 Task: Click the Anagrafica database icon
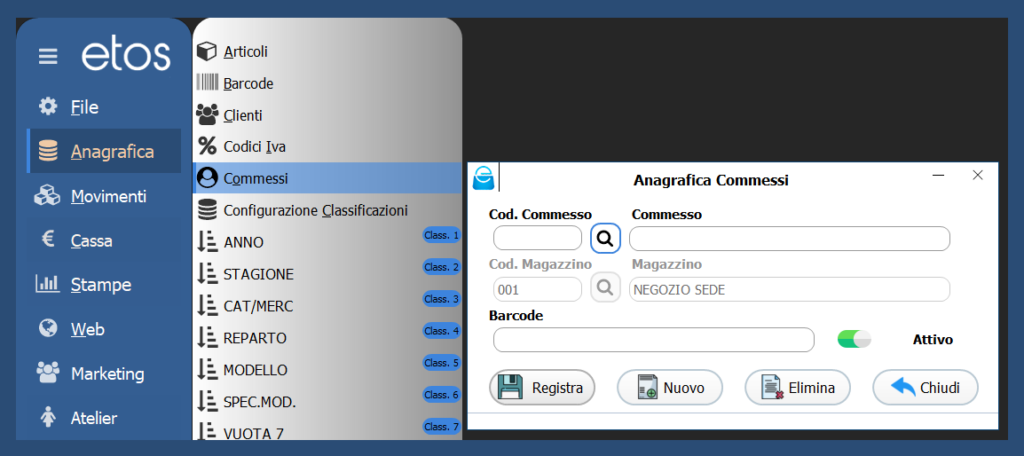point(48,152)
